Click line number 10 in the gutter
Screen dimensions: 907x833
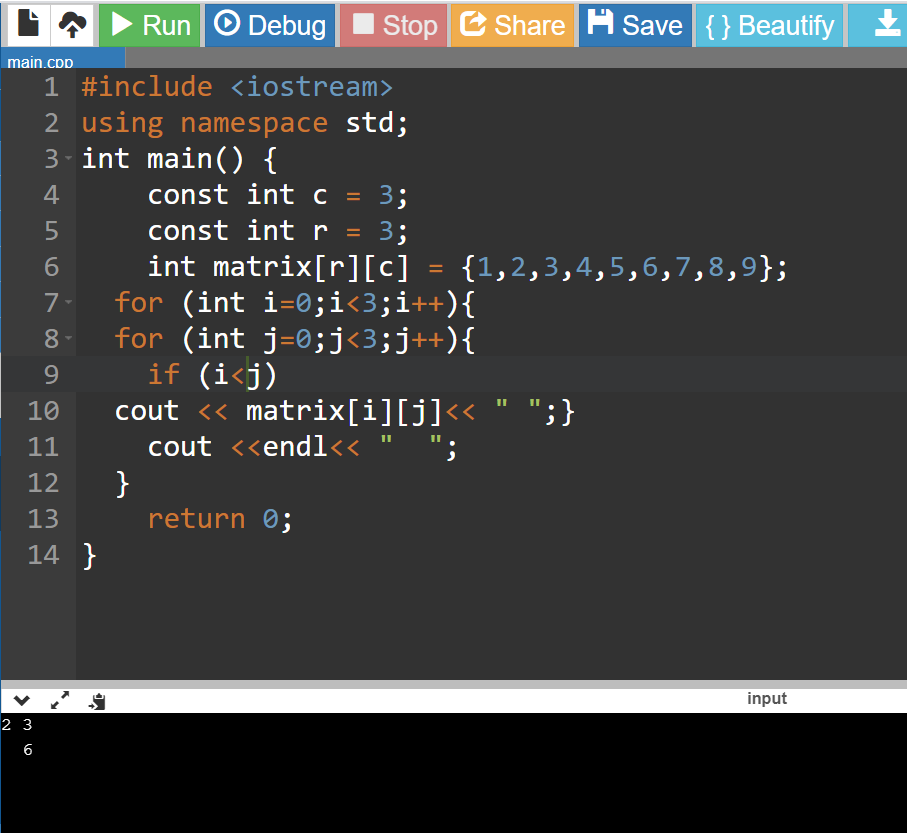coord(43,411)
